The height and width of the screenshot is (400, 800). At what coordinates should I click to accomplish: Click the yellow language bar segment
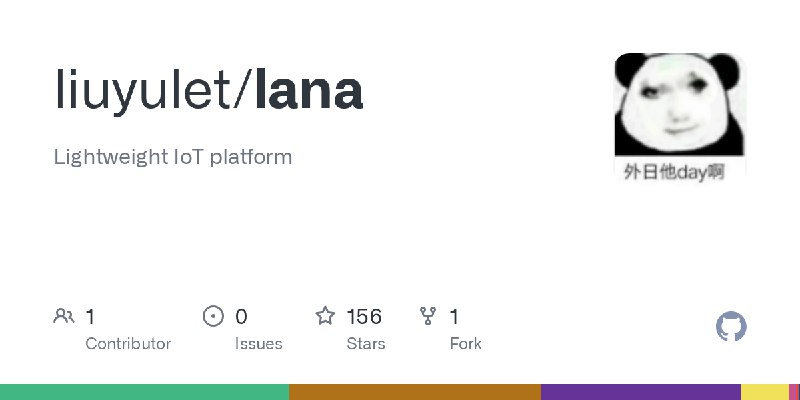765,392
